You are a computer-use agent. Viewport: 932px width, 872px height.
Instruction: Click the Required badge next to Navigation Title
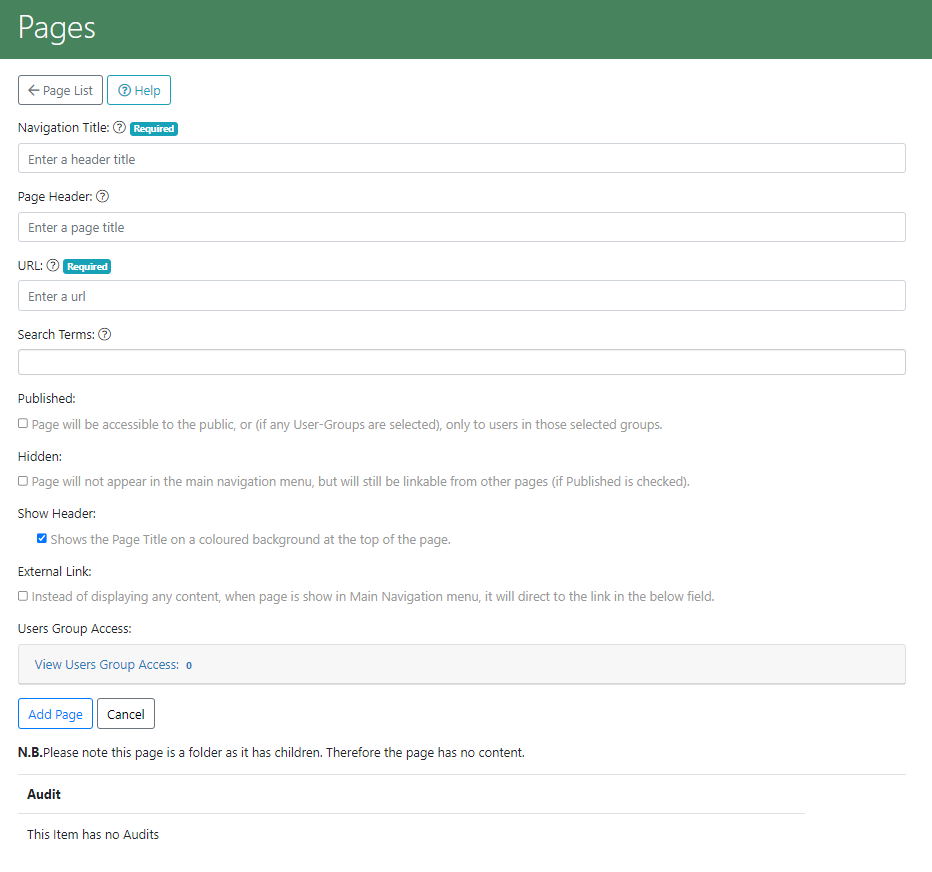tap(154, 128)
